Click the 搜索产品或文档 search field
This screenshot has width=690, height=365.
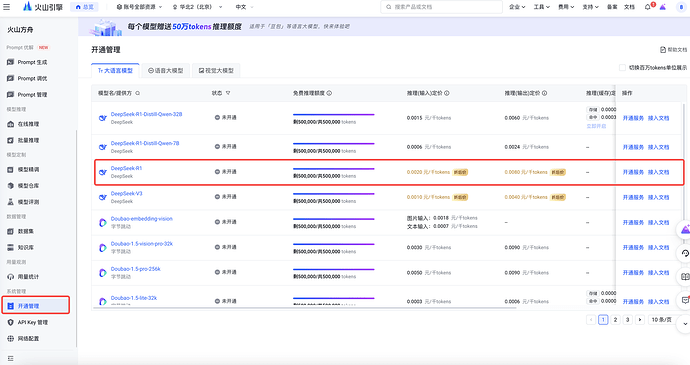point(441,7)
